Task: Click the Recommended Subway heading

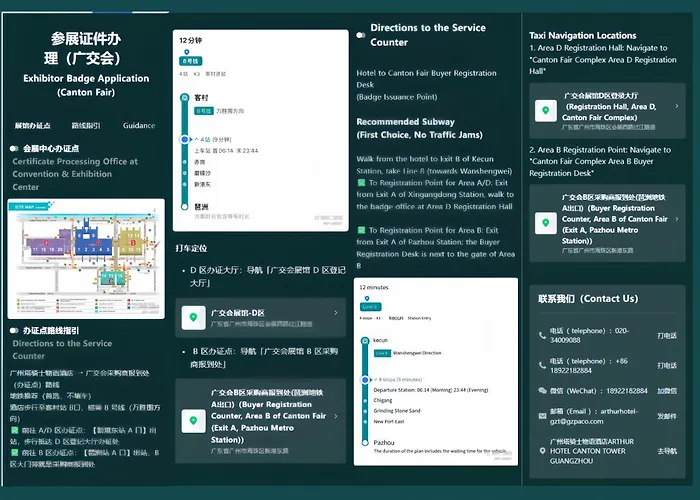Action: (419, 128)
